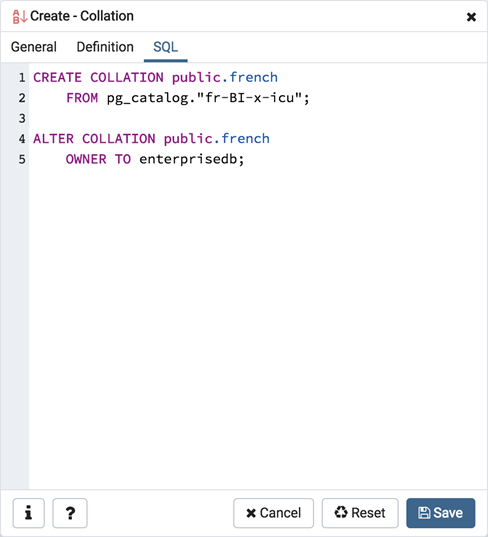Click the collation icon in the title bar
This screenshot has width=488, height=537.
click(19, 16)
